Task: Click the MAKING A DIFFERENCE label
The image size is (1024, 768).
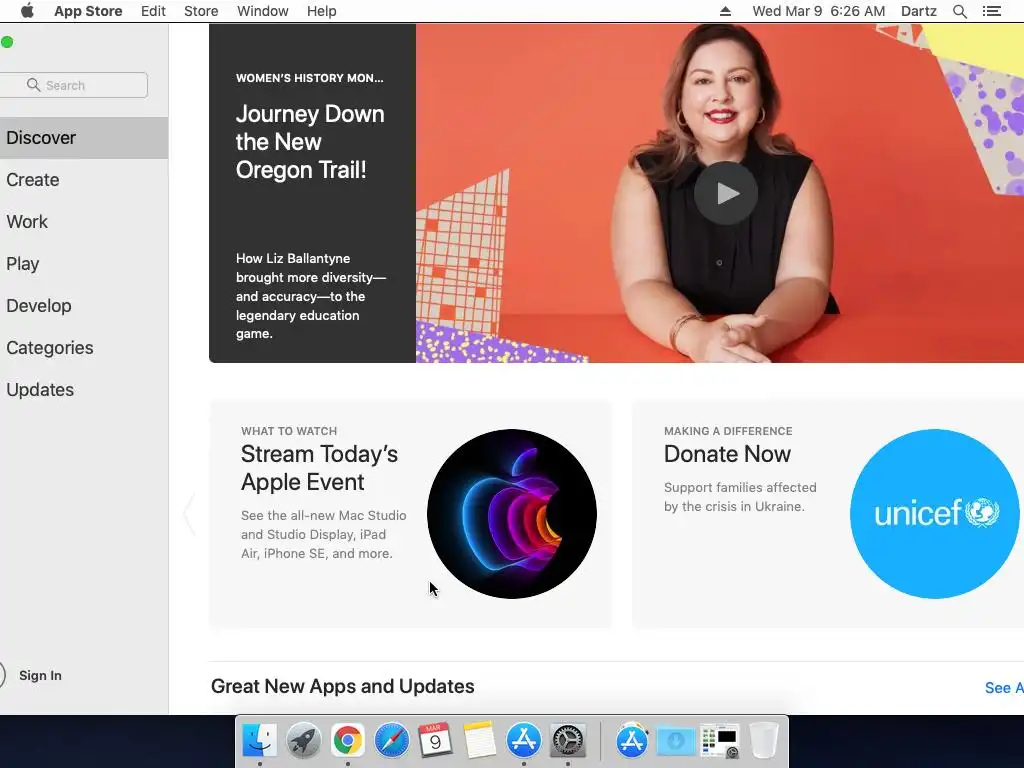Action: click(728, 431)
